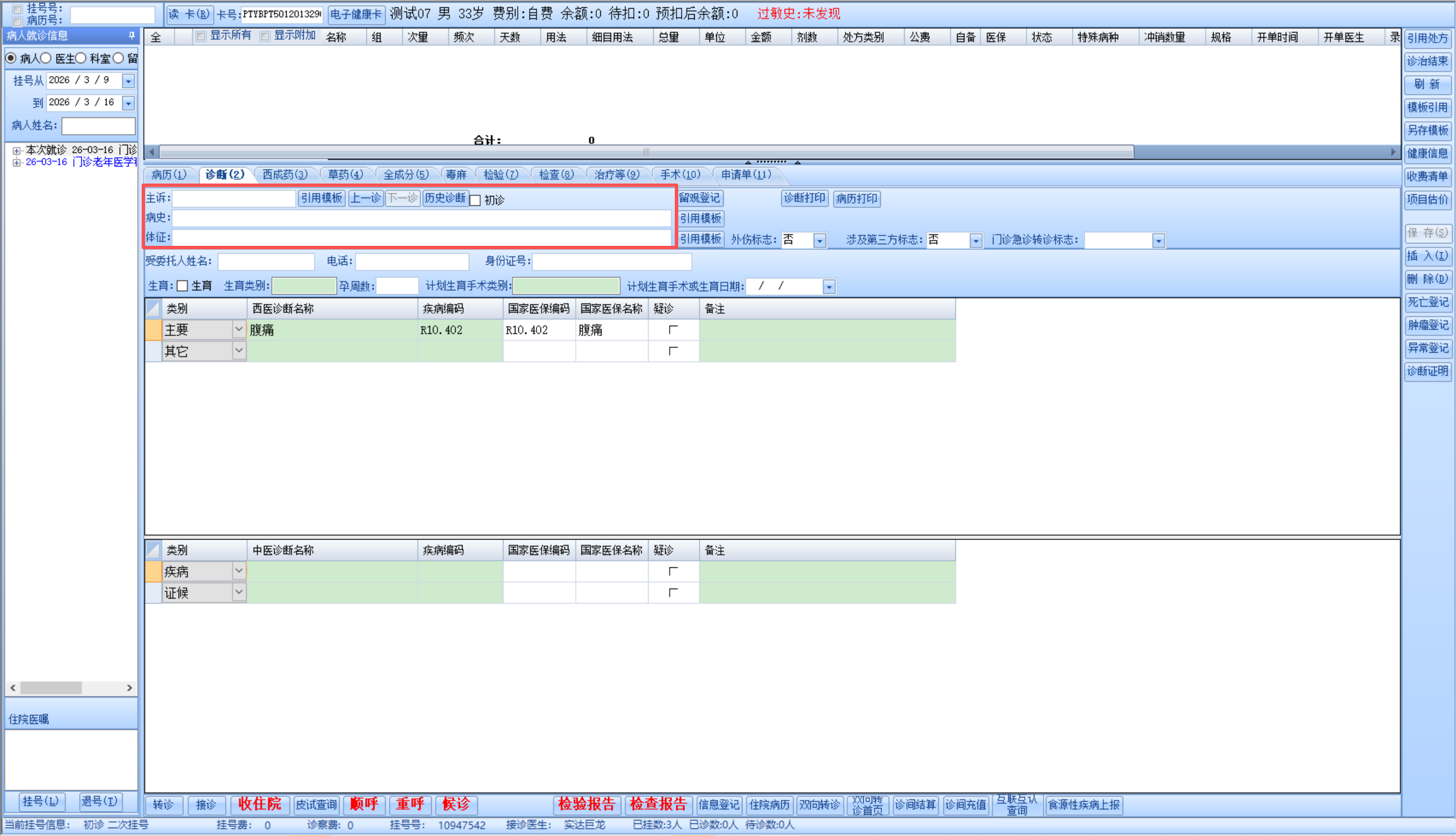This screenshot has width=1456, height=836.
Task: Click the TCM diagnosis table corner selector
Action: pyautogui.click(x=153, y=550)
